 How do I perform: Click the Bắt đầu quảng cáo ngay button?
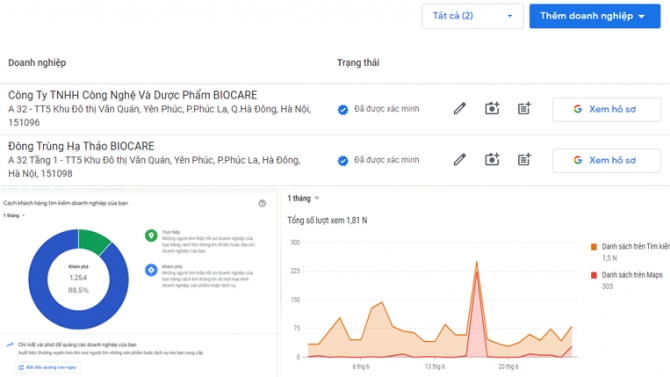coord(49,367)
